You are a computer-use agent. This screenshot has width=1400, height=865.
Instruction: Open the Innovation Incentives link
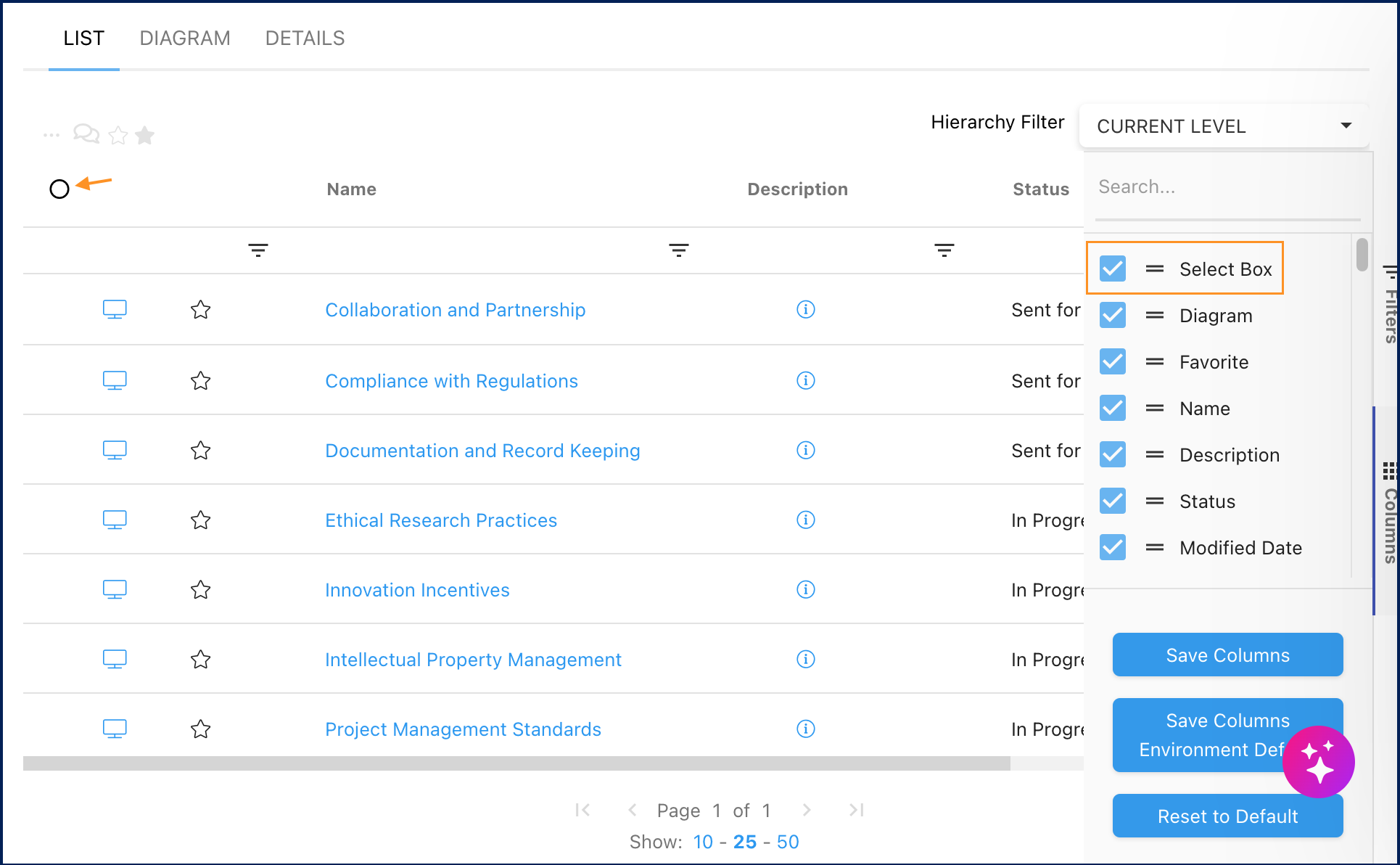coord(417,590)
